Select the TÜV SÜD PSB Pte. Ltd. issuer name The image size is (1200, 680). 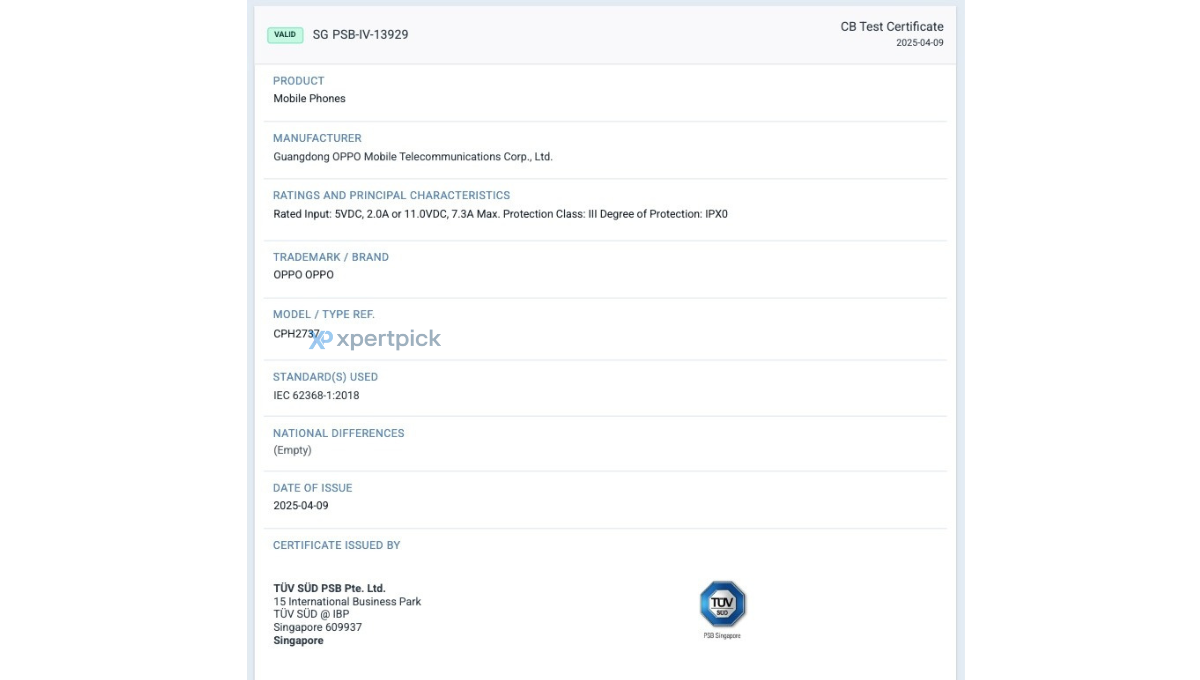point(329,588)
